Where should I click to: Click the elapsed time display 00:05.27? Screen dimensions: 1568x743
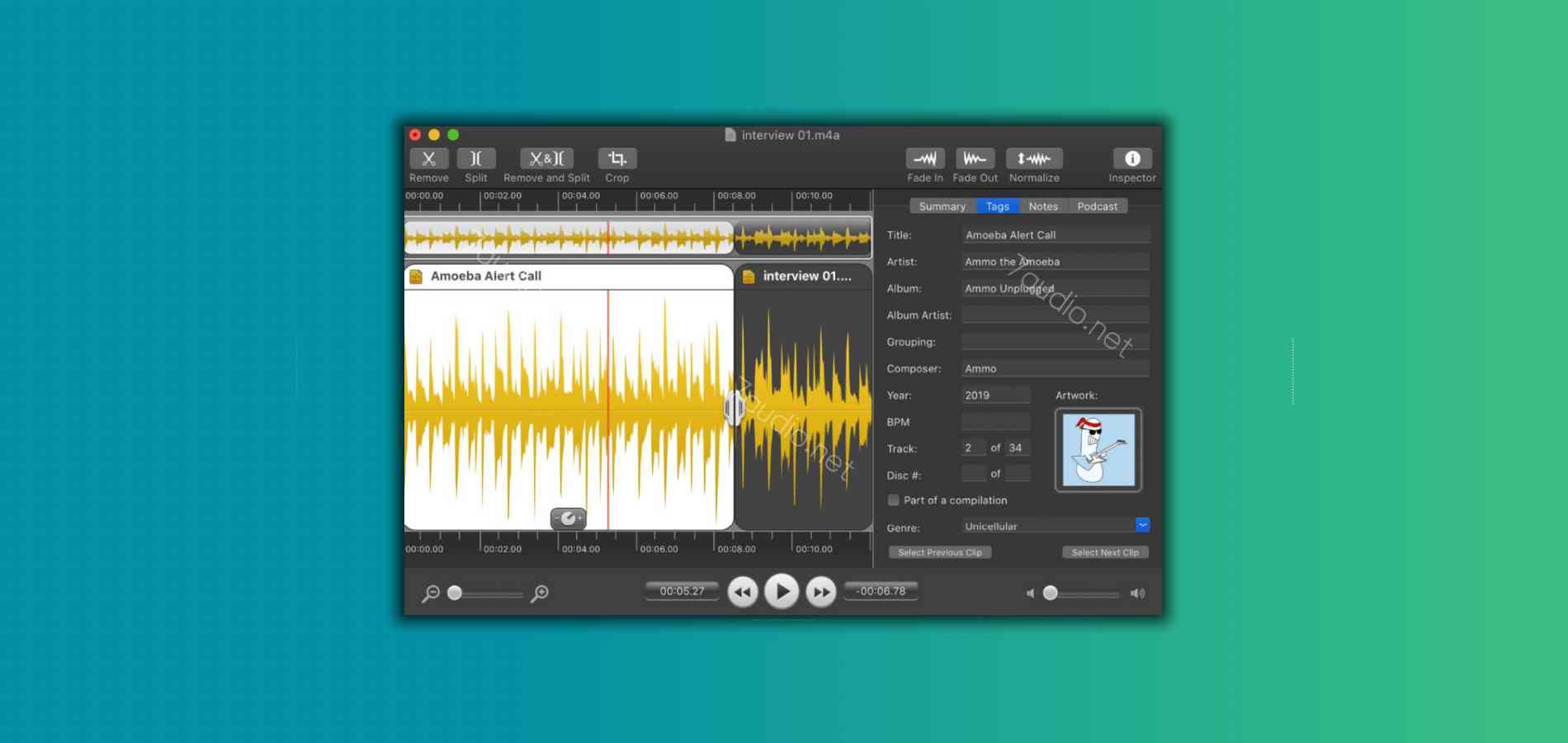coord(682,591)
